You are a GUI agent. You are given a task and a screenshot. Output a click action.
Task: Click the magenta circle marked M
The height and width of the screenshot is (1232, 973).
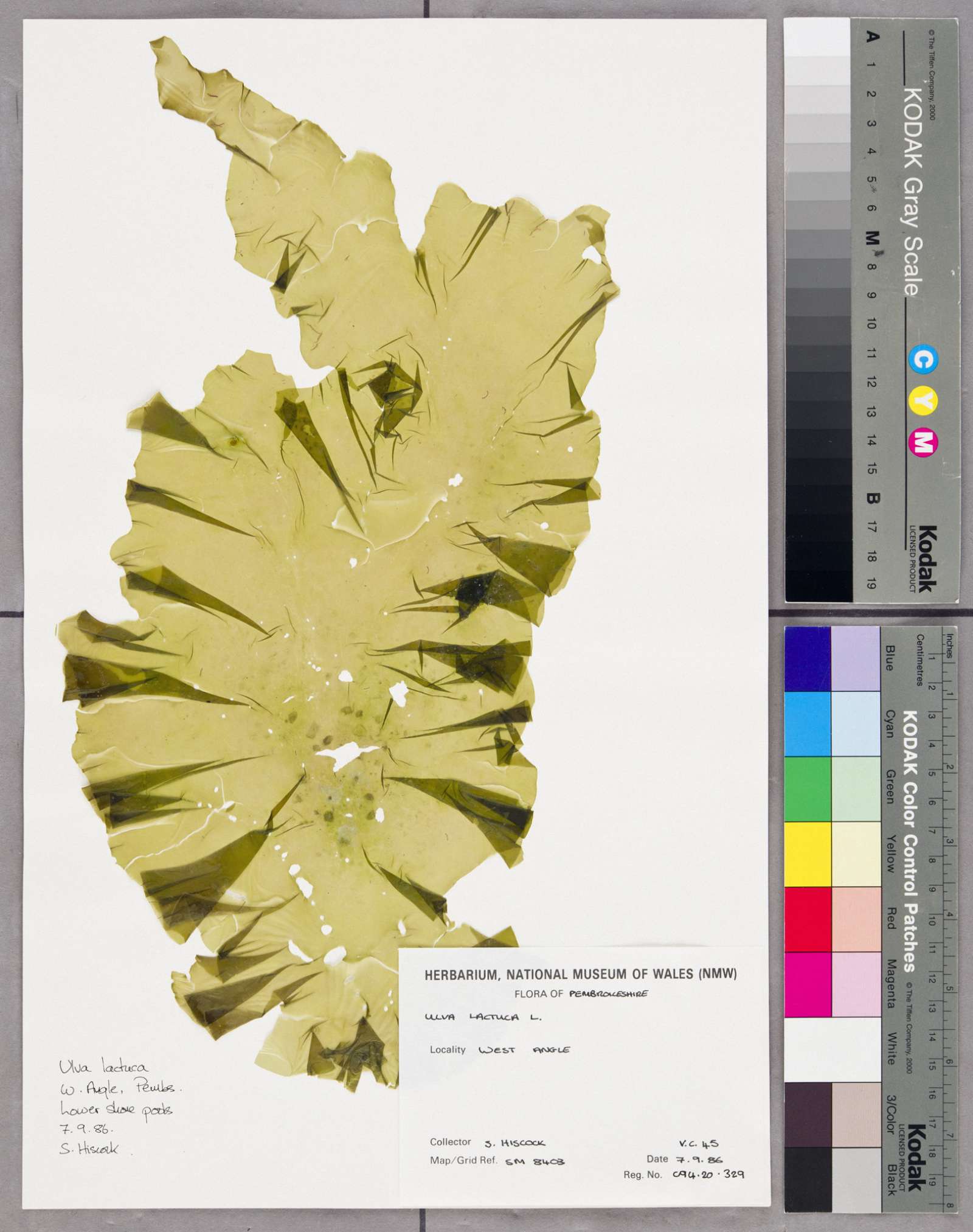pyautogui.click(x=923, y=443)
